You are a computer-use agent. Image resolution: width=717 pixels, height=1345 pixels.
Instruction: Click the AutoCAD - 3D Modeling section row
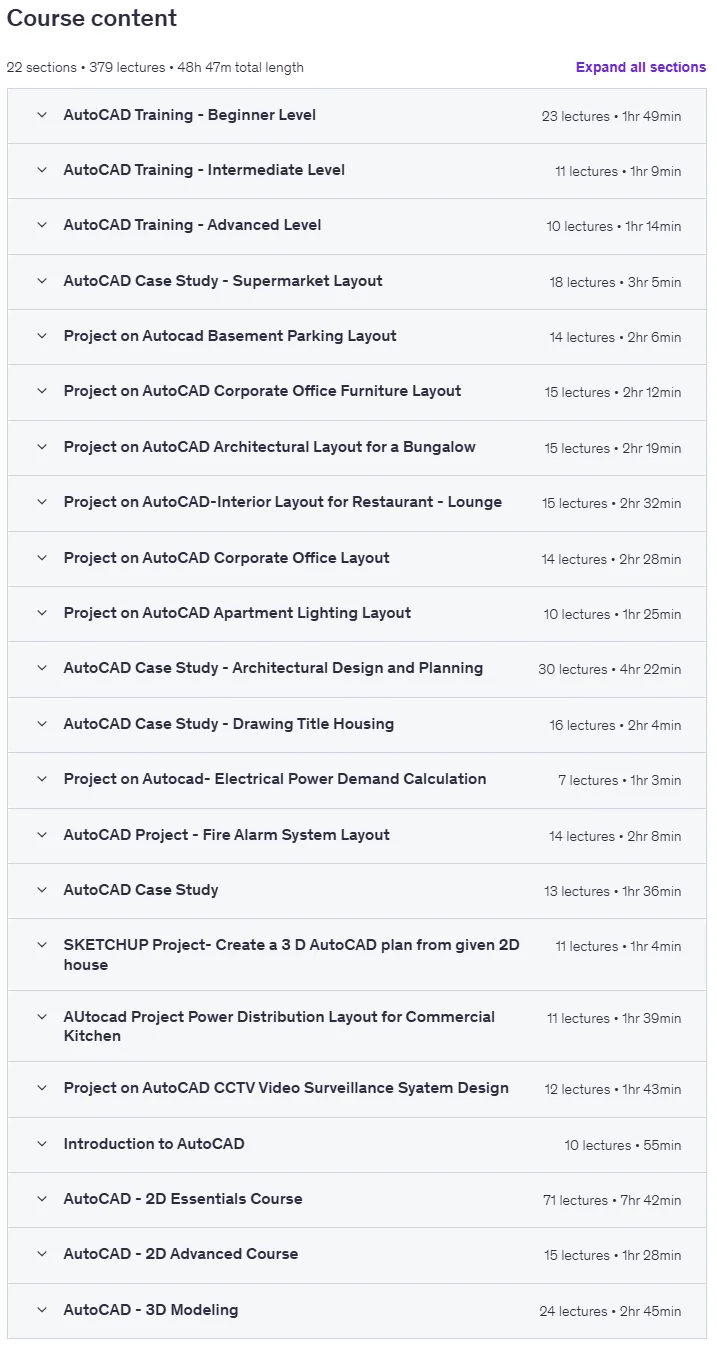pos(357,1311)
